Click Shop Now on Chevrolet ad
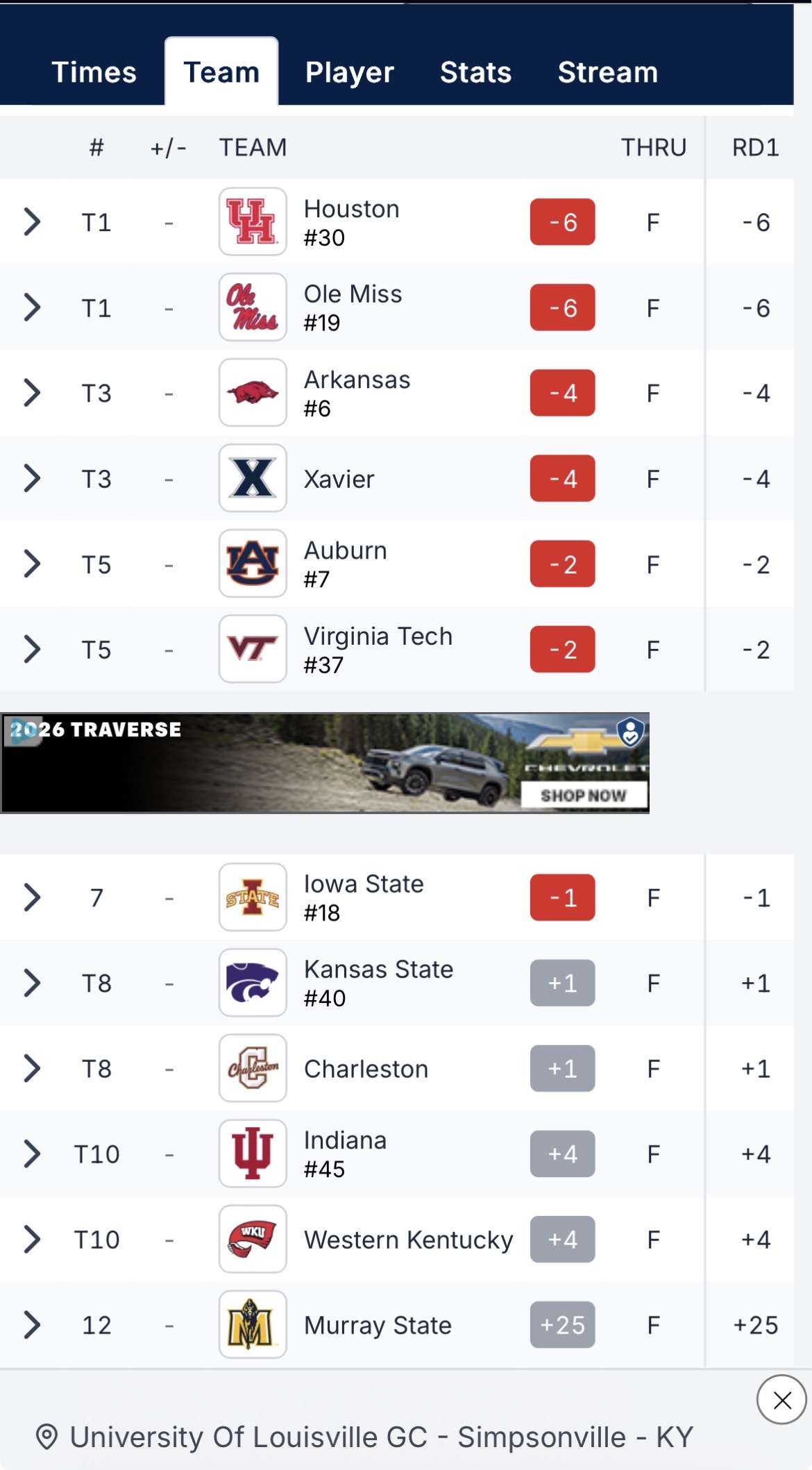 coord(584,795)
